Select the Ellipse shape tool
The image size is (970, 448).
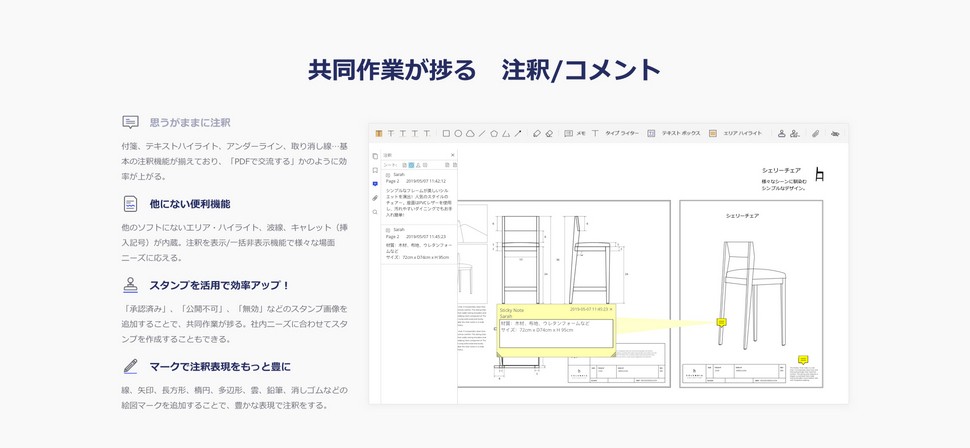click(458, 133)
